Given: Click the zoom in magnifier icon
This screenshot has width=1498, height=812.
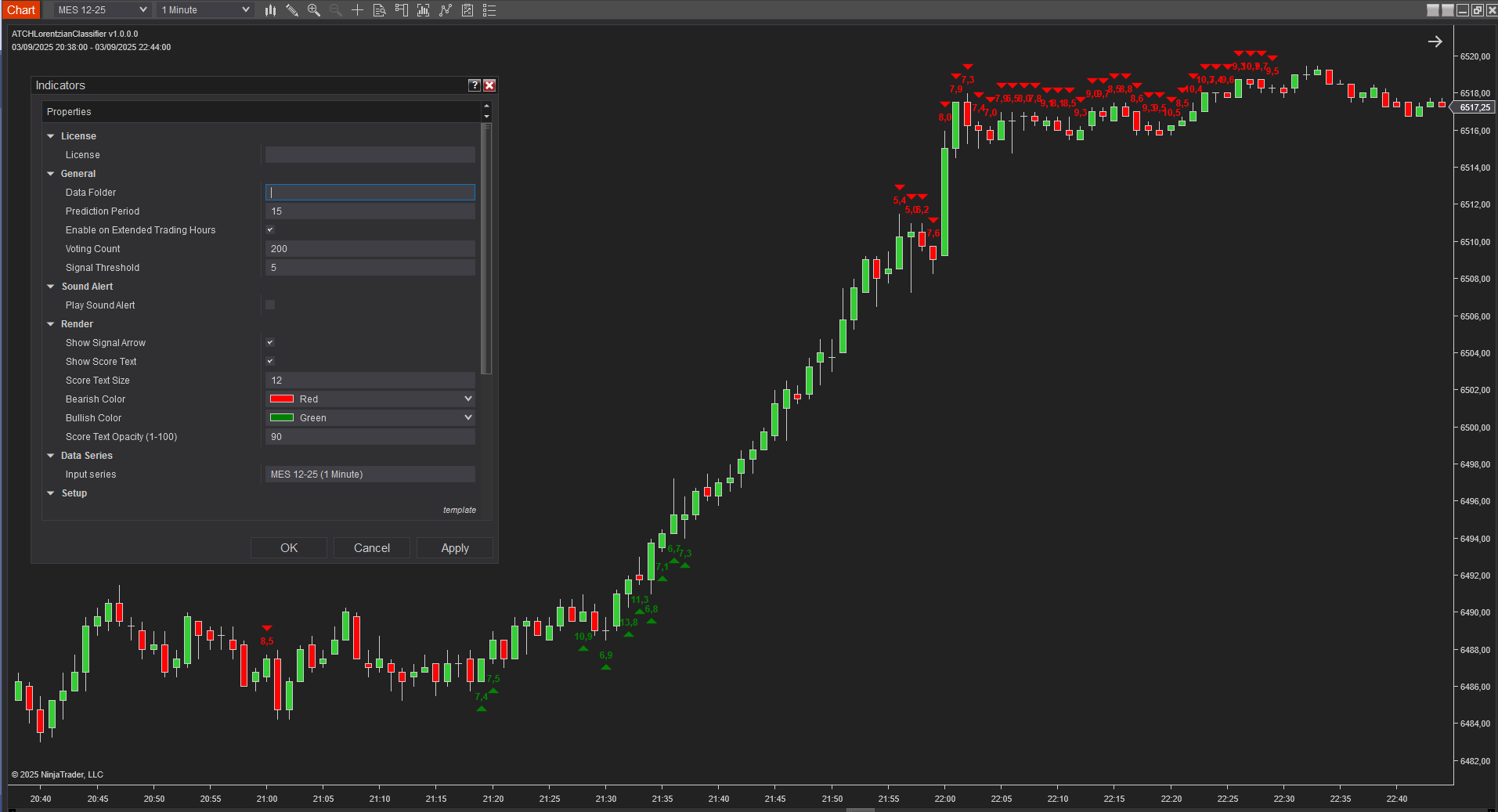Looking at the screenshot, I should [314, 10].
